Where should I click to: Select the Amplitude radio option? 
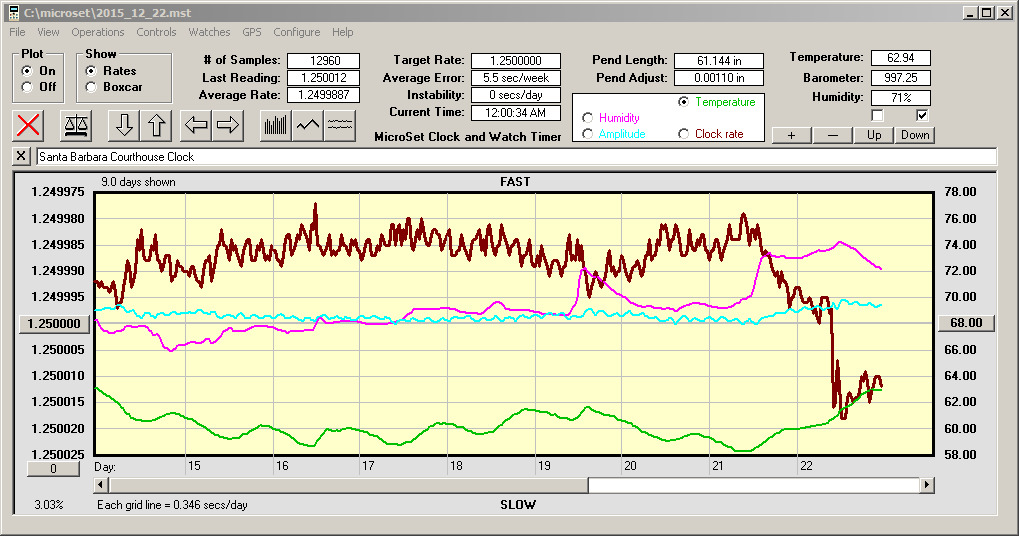587,134
